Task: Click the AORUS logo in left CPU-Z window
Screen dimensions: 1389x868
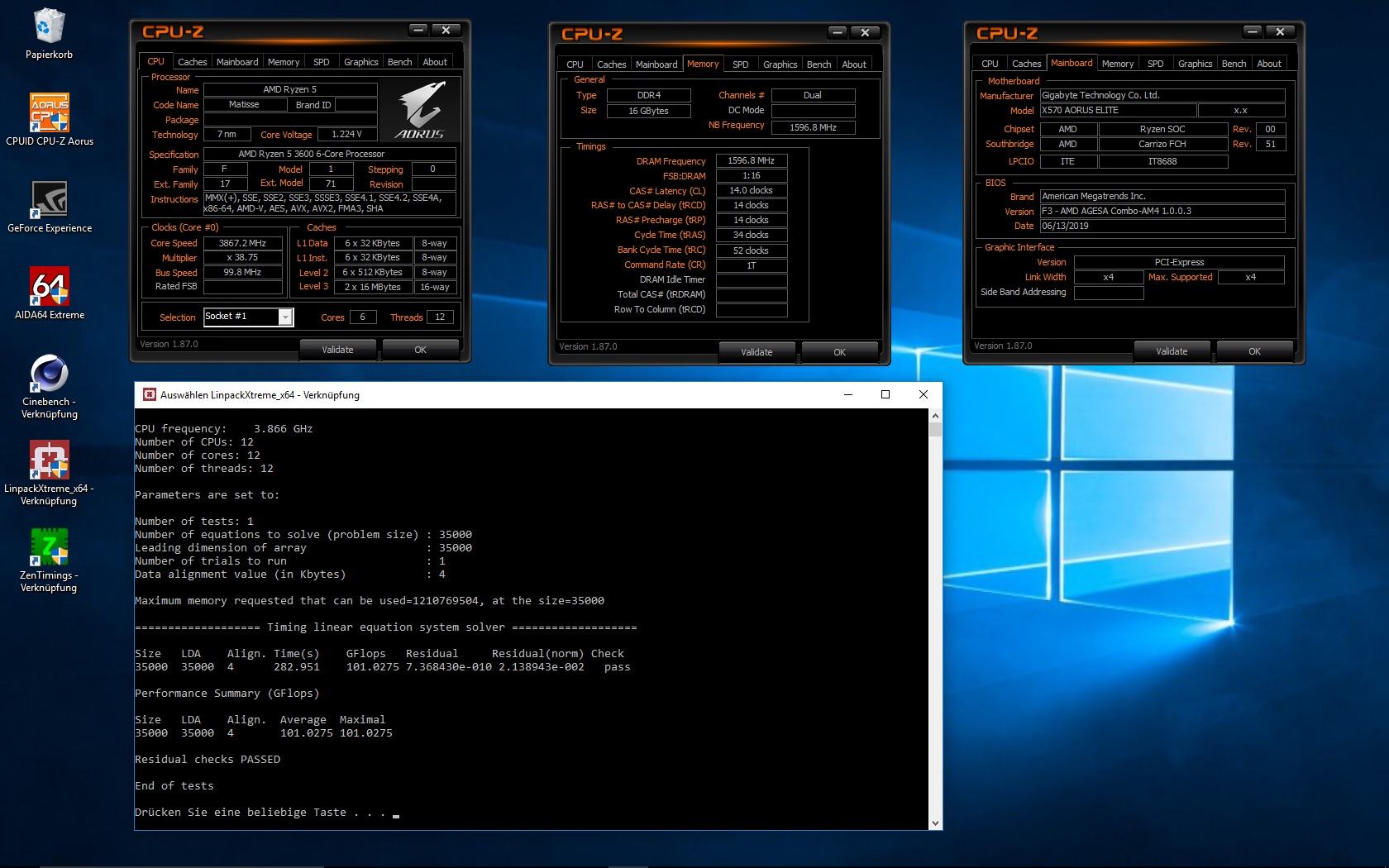Action: pos(420,110)
